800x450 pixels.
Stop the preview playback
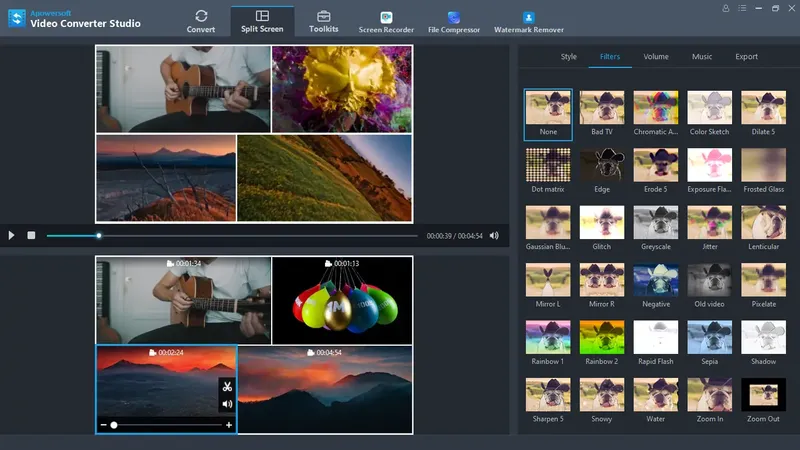coord(31,236)
